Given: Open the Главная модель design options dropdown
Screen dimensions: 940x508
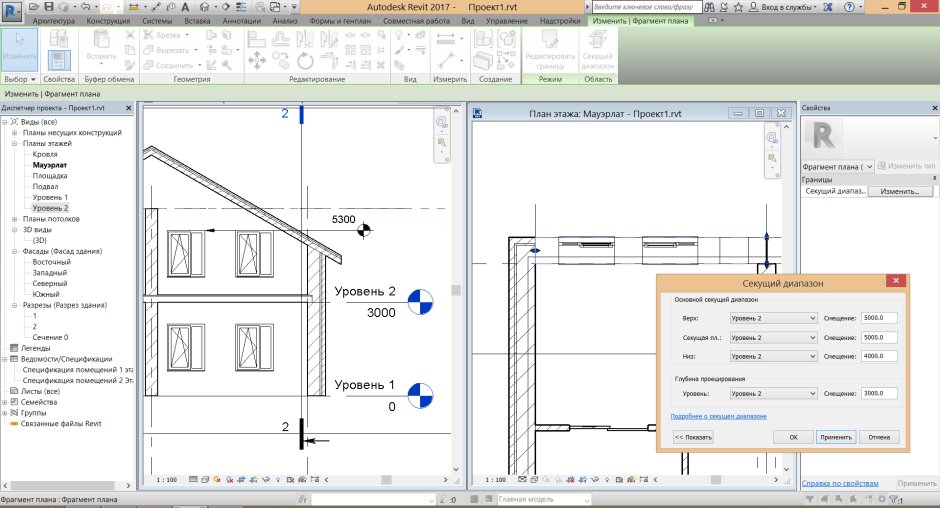Looking at the screenshot, I should [x=544, y=500].
